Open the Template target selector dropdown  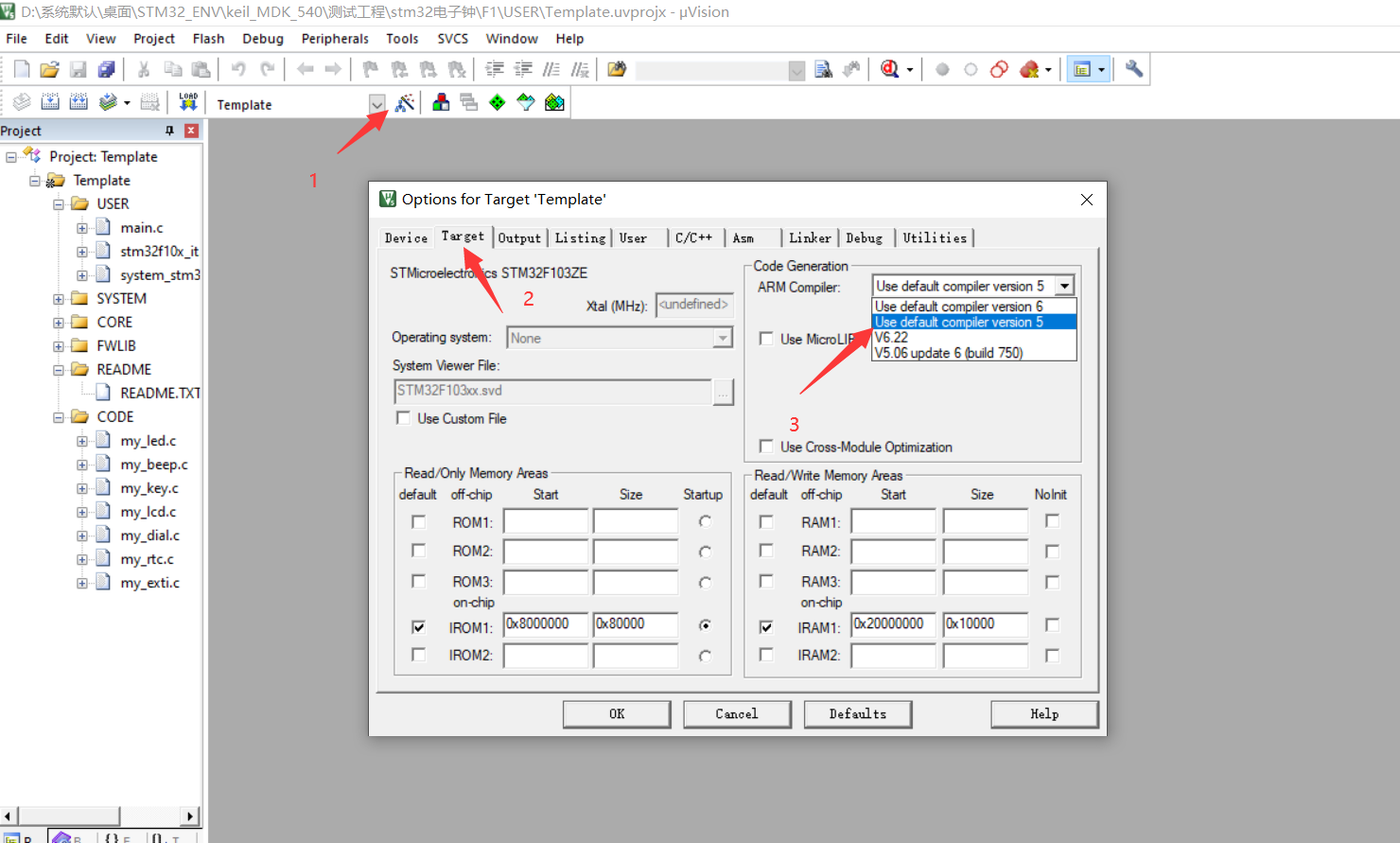tap(377, 104)
